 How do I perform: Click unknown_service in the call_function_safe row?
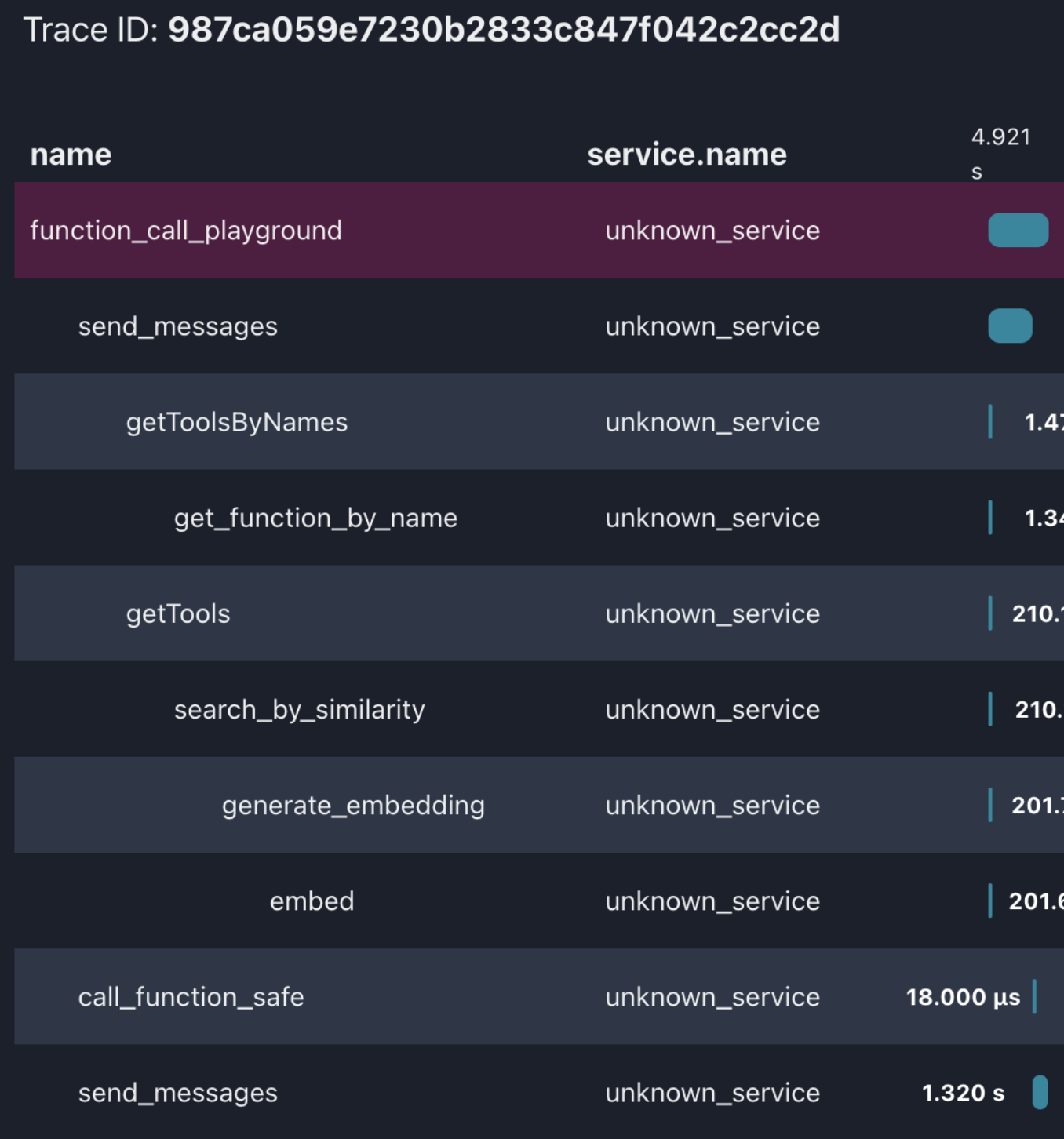tap(712, 997)
